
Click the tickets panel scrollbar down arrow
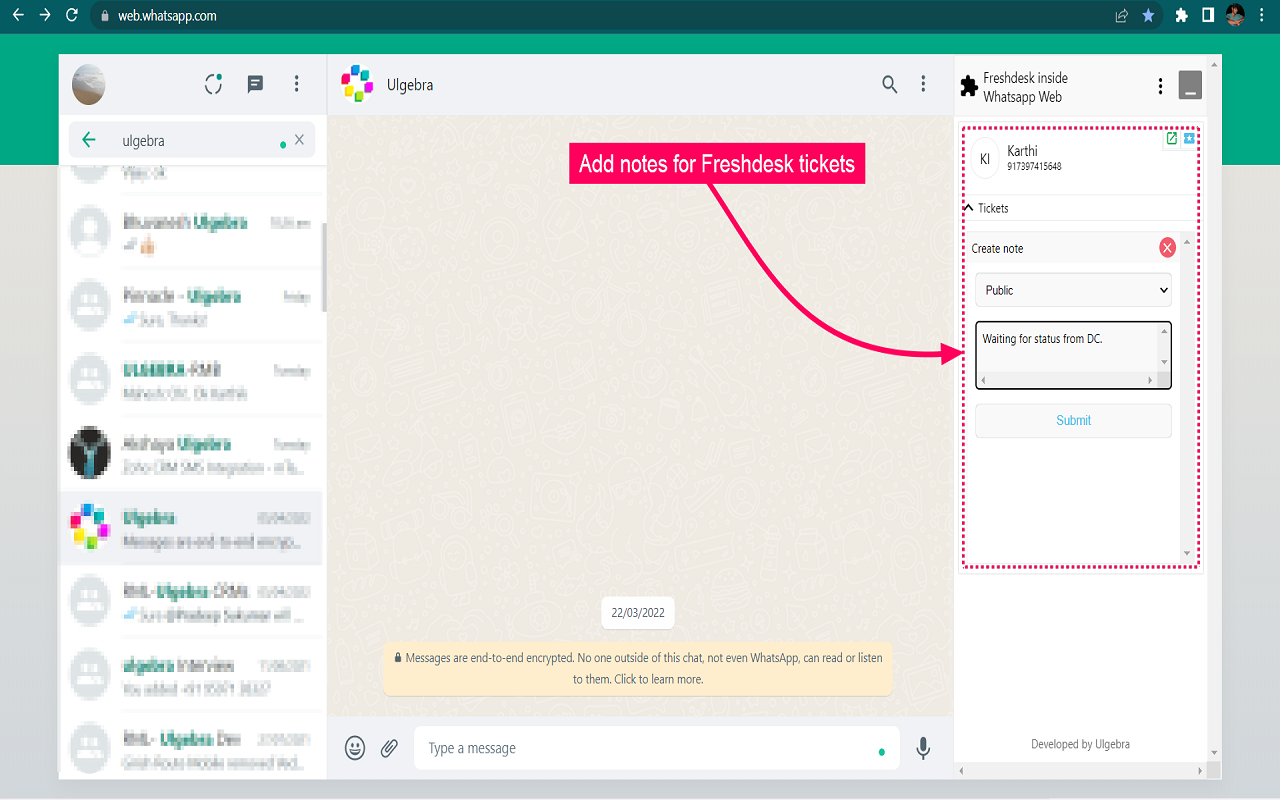pos(1187,553)
